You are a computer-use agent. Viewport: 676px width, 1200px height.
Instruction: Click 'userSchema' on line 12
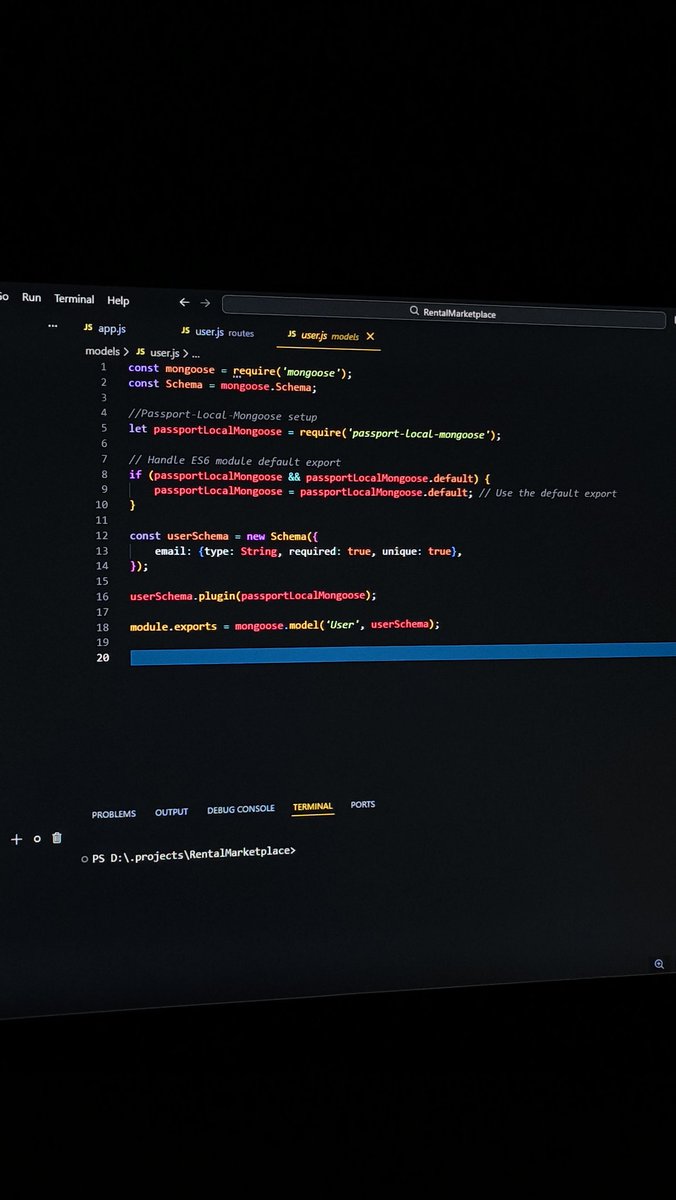198,536
